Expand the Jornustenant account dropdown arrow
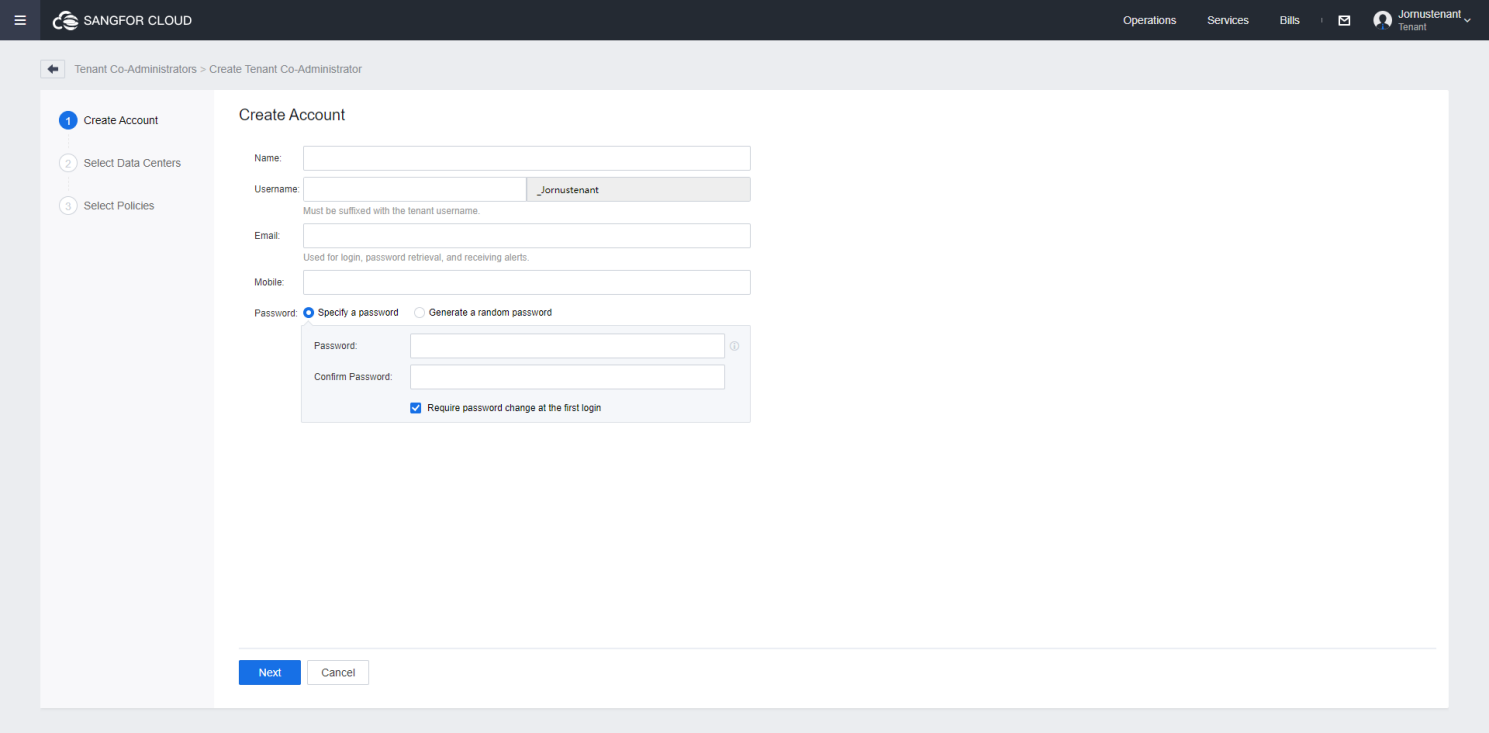 coord(1467,21)
